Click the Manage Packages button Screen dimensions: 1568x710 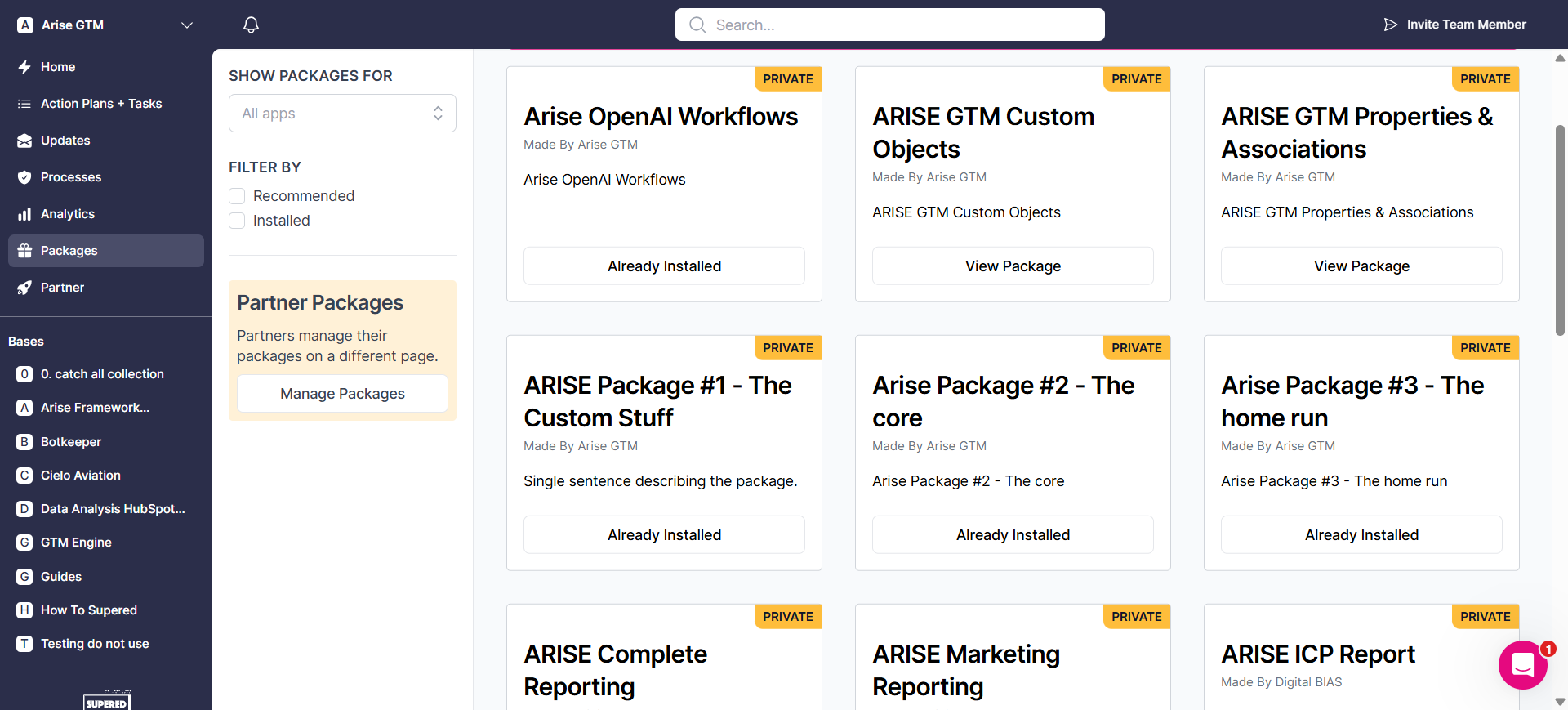342,394
